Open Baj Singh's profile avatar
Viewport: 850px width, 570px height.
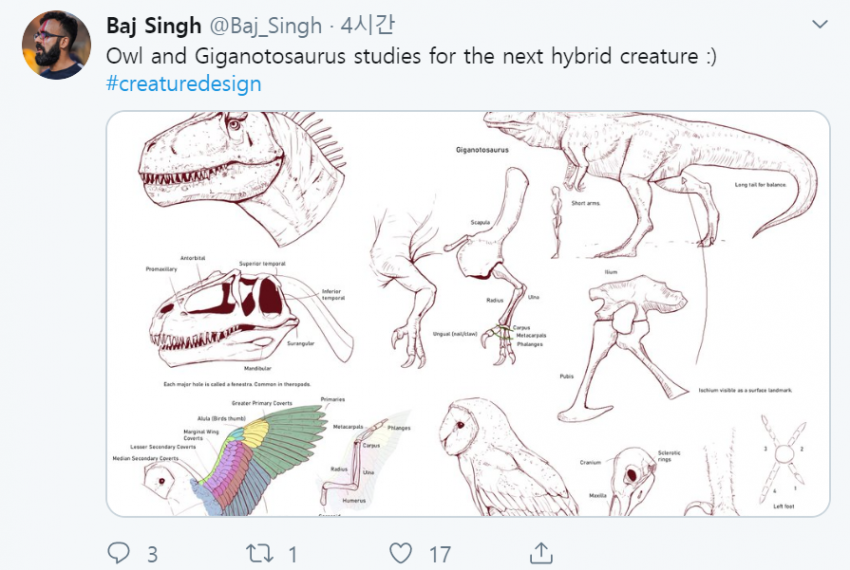(x=56, y=45)
